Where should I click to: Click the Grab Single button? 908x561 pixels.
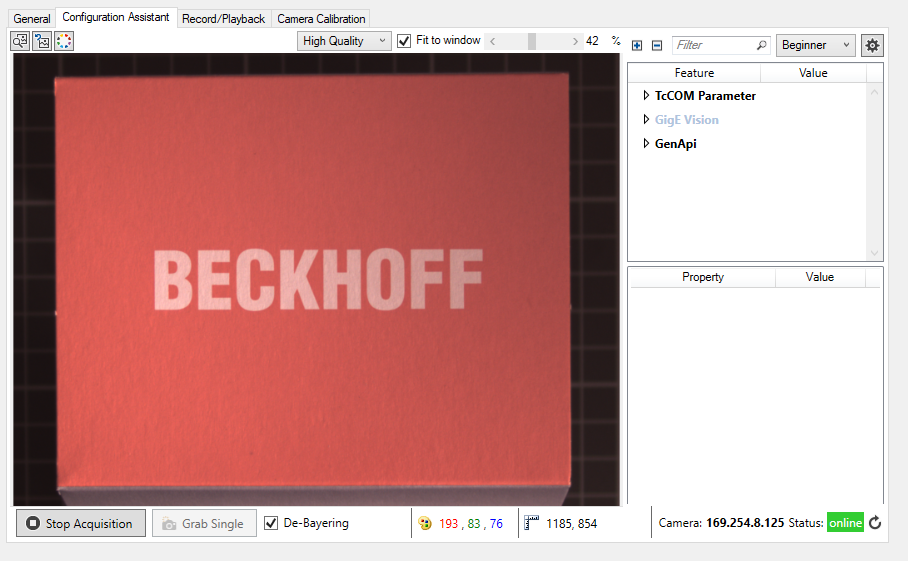(204, 523)
